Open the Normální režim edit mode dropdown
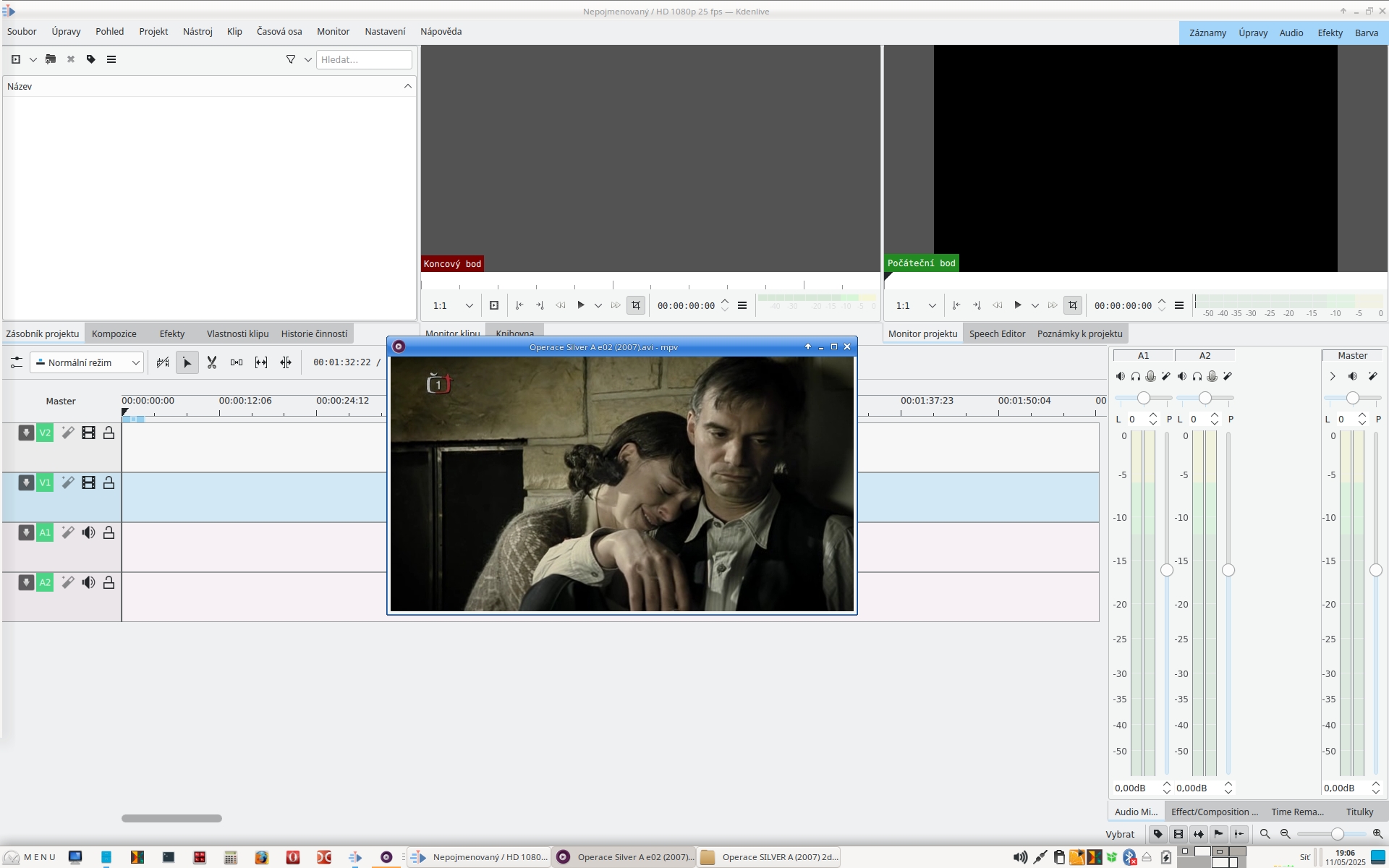 [x=87, y=362]
